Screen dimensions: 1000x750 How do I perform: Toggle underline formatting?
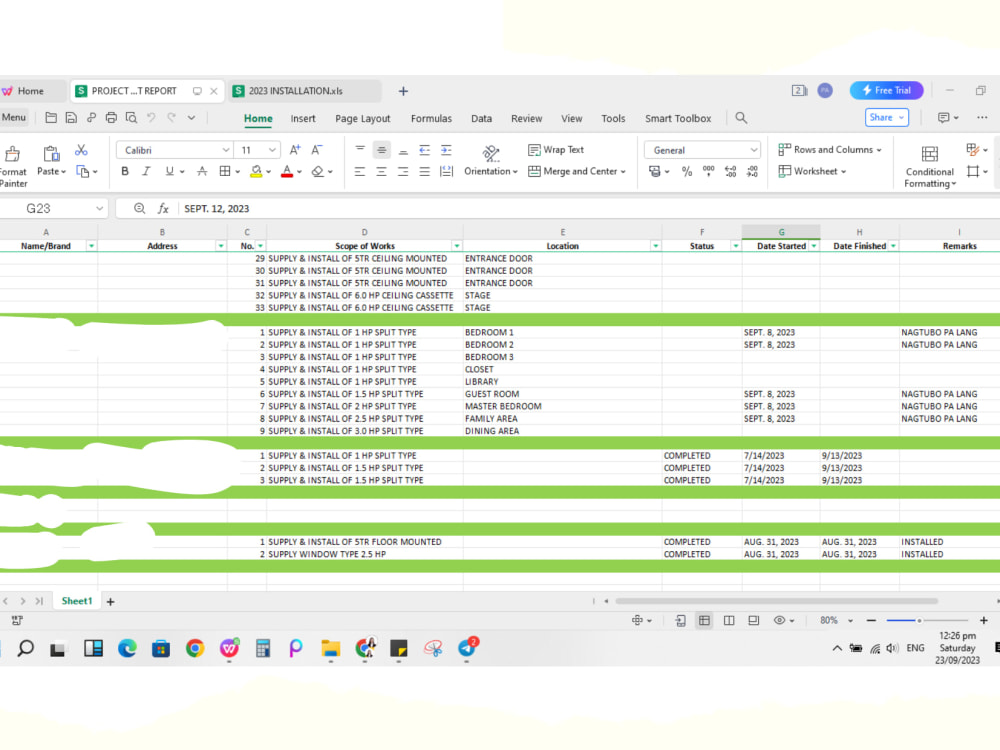point(168,171)
